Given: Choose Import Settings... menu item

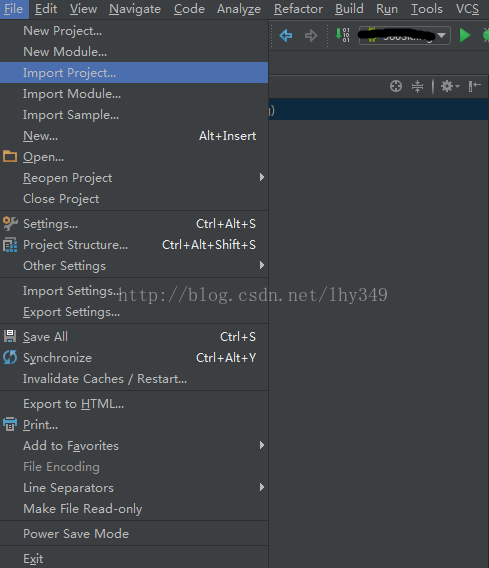Looking at the screenshot, I should (134, 291).
